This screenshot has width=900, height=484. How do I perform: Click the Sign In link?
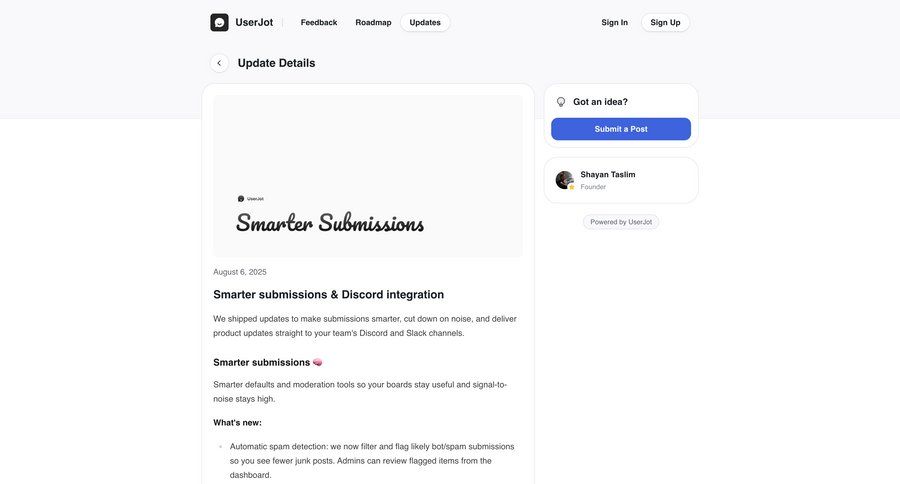point(615,22)
